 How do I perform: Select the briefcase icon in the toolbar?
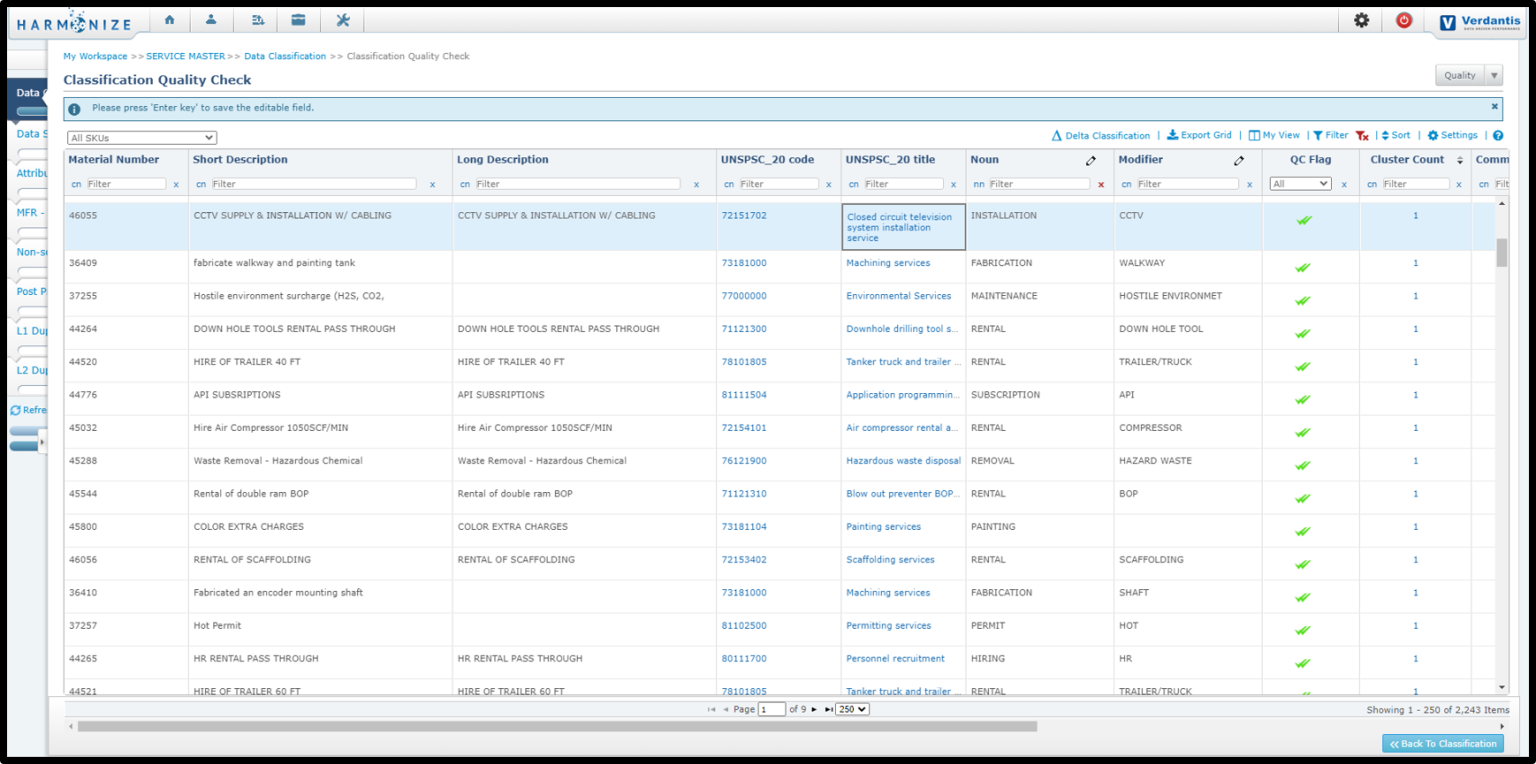299,18
